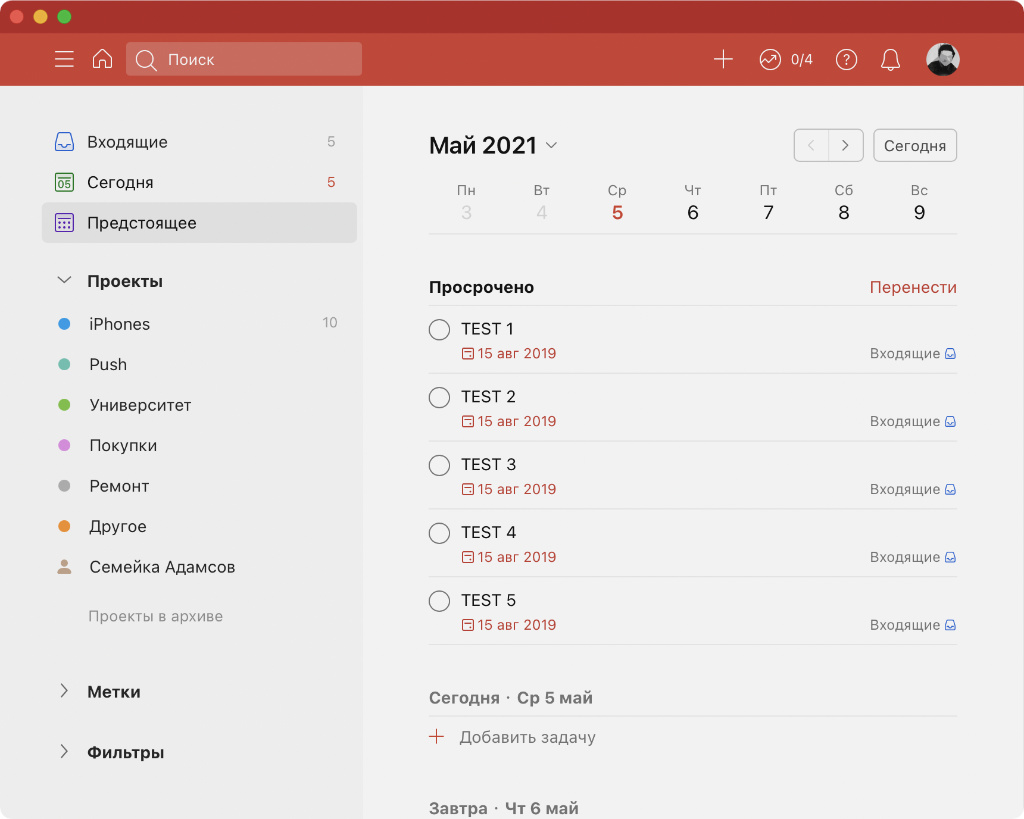
Task: Click the date icon under TEST 2
Action: click(x=468, y=421)
